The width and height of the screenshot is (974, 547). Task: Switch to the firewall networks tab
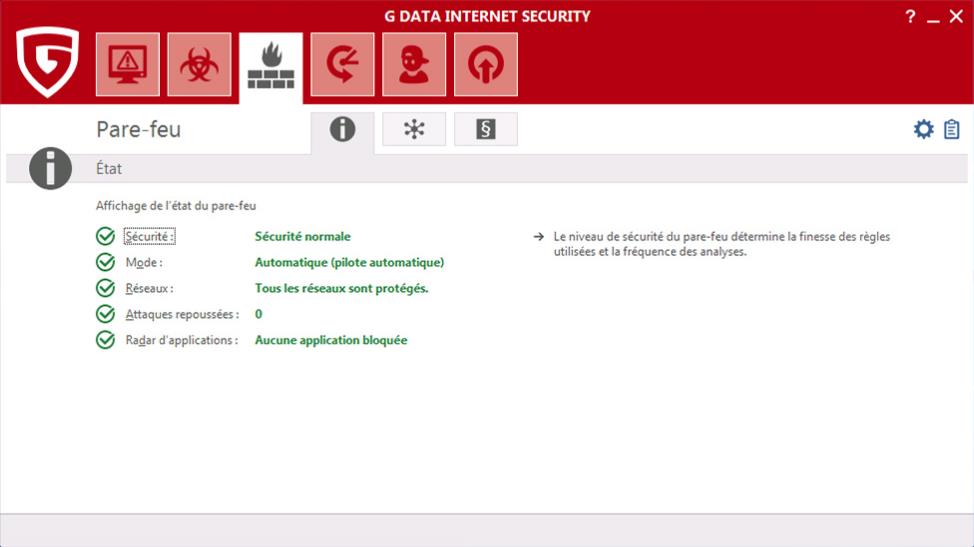(x=414, y=129)
